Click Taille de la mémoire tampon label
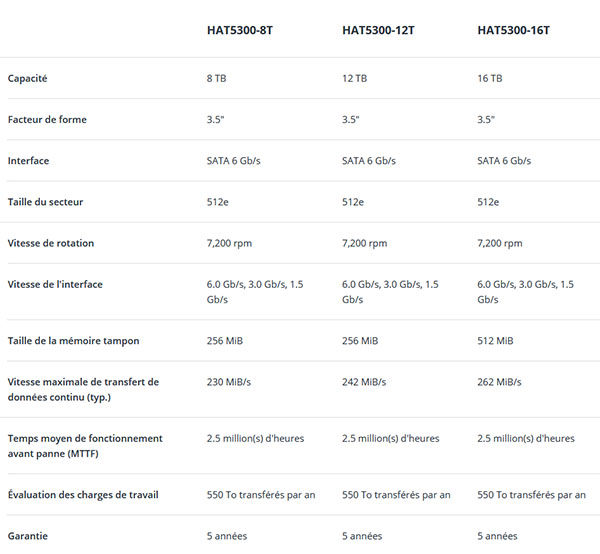This screenshot has height=554, width=600. point(73,341)
